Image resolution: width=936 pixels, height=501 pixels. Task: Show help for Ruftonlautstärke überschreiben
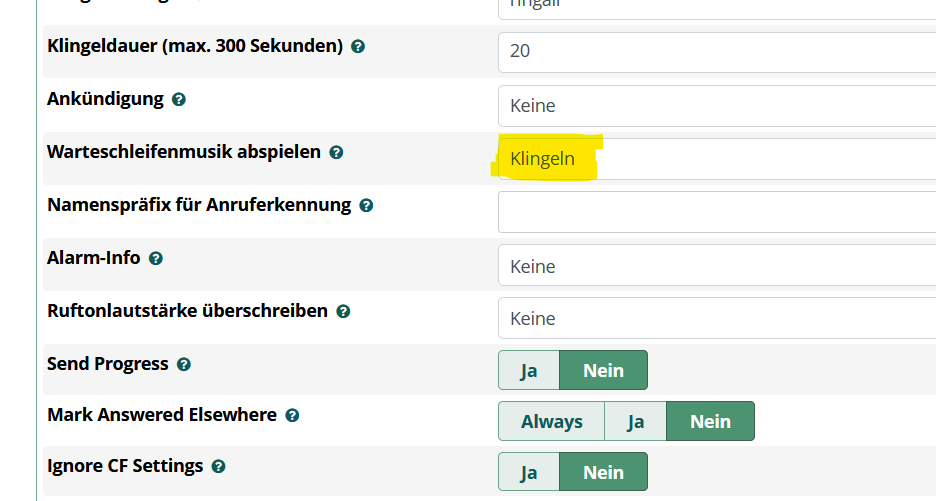(343, 312)
